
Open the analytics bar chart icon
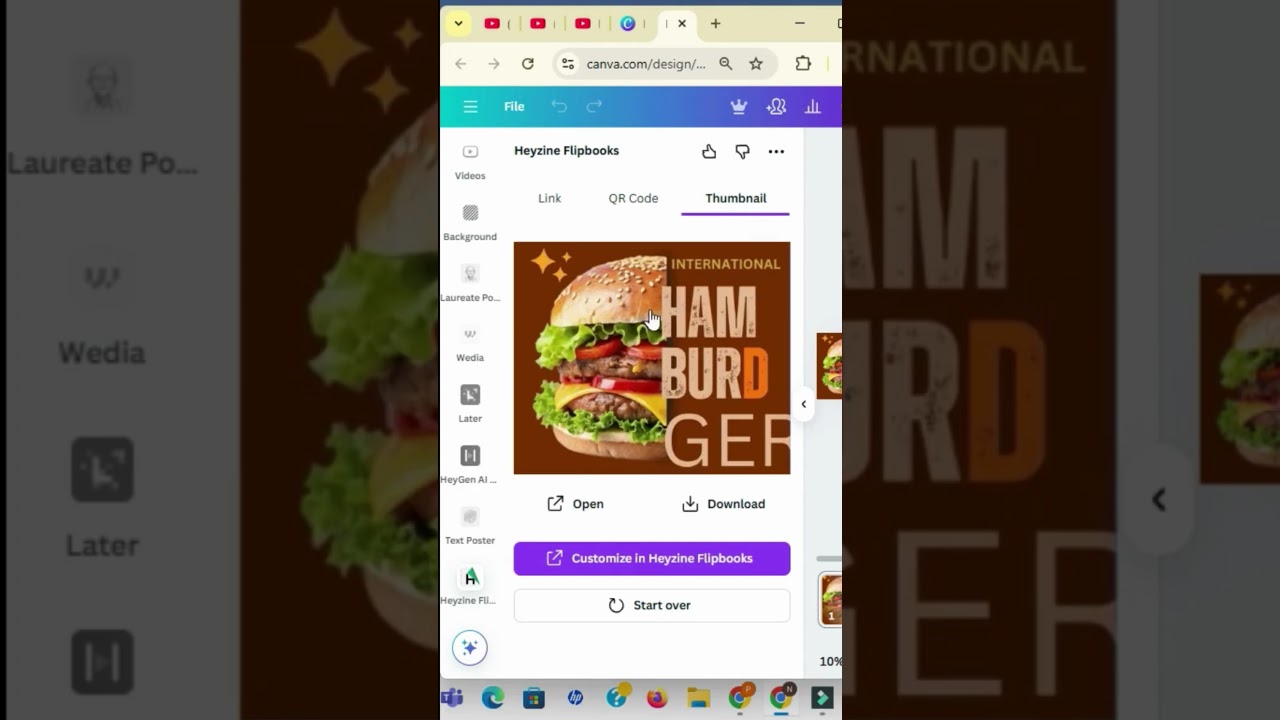(813, 107)
